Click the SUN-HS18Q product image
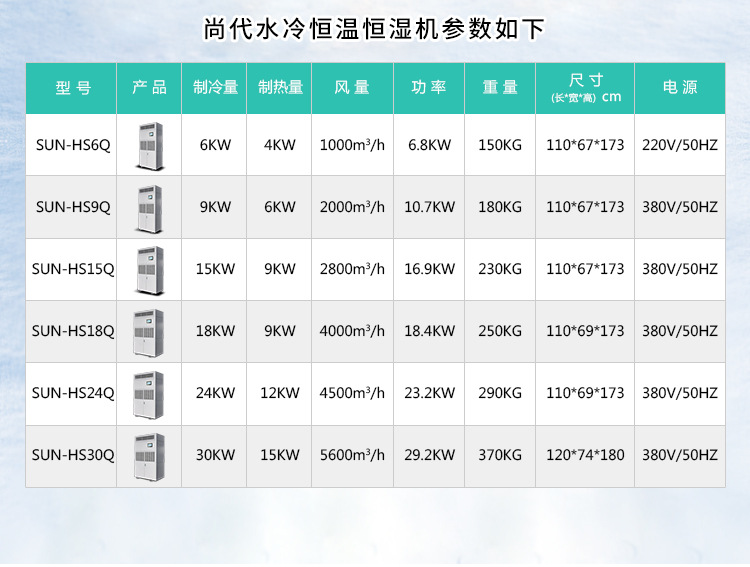The width and height of the screenshot is (750, 567). 149,333
